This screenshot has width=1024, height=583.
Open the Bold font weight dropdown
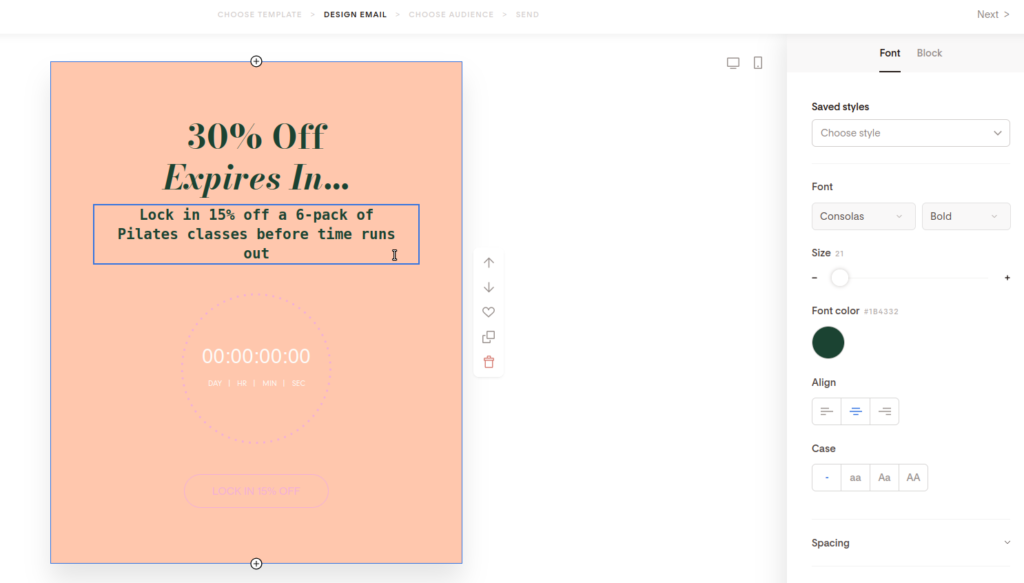coord(966,217)
